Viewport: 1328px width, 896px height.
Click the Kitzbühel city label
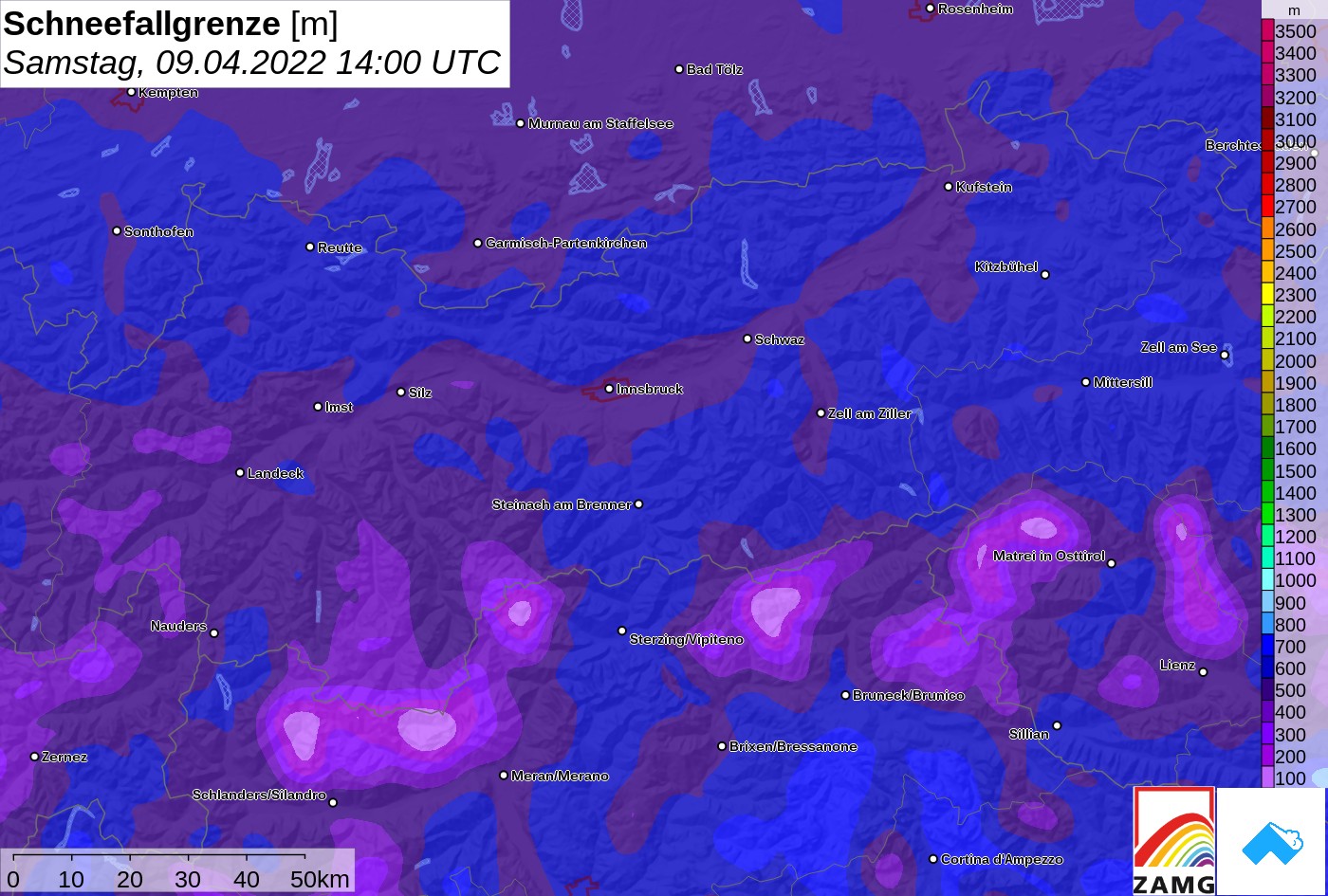[x=1006, y=266]
